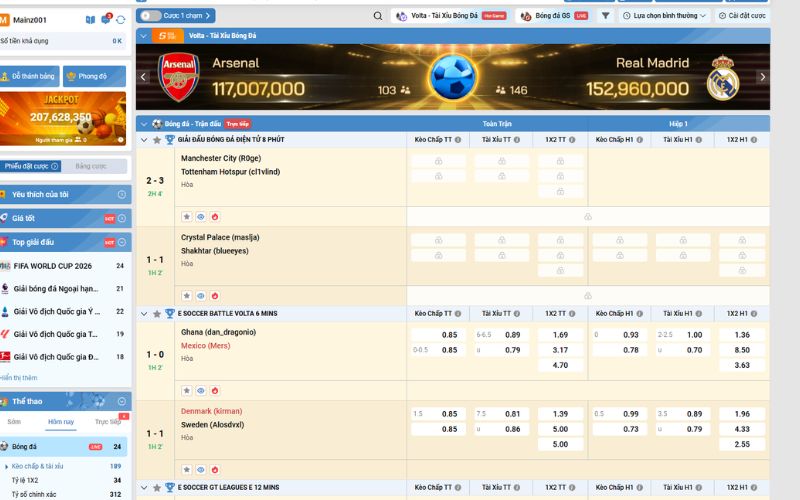Image resolution: width=800 pixels, height=500 pixels.
Task: Collapse the Volta - Tài Xỉu Bóng Đá section chevron
Action: point(144,36)
